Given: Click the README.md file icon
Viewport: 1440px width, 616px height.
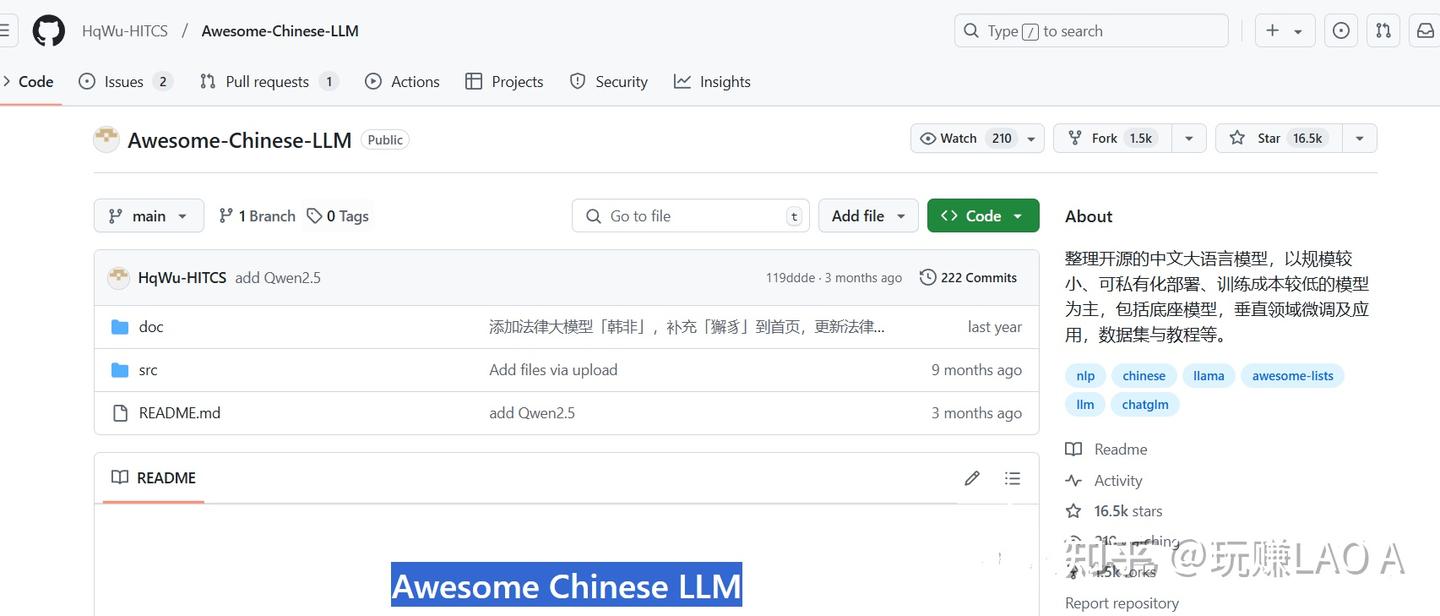Looking at the screenshot, I should tap(121, 412).
